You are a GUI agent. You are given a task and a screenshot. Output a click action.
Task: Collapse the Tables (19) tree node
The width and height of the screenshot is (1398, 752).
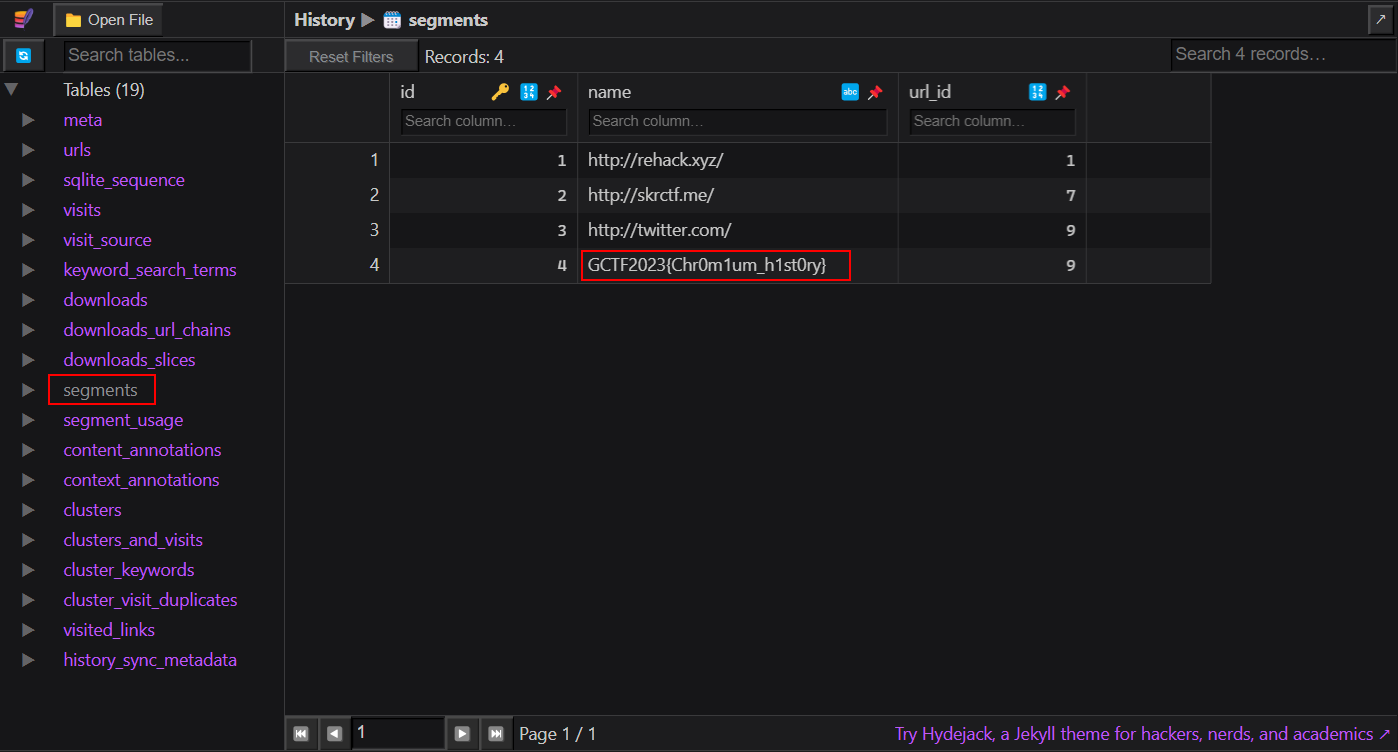click(12, 90)
